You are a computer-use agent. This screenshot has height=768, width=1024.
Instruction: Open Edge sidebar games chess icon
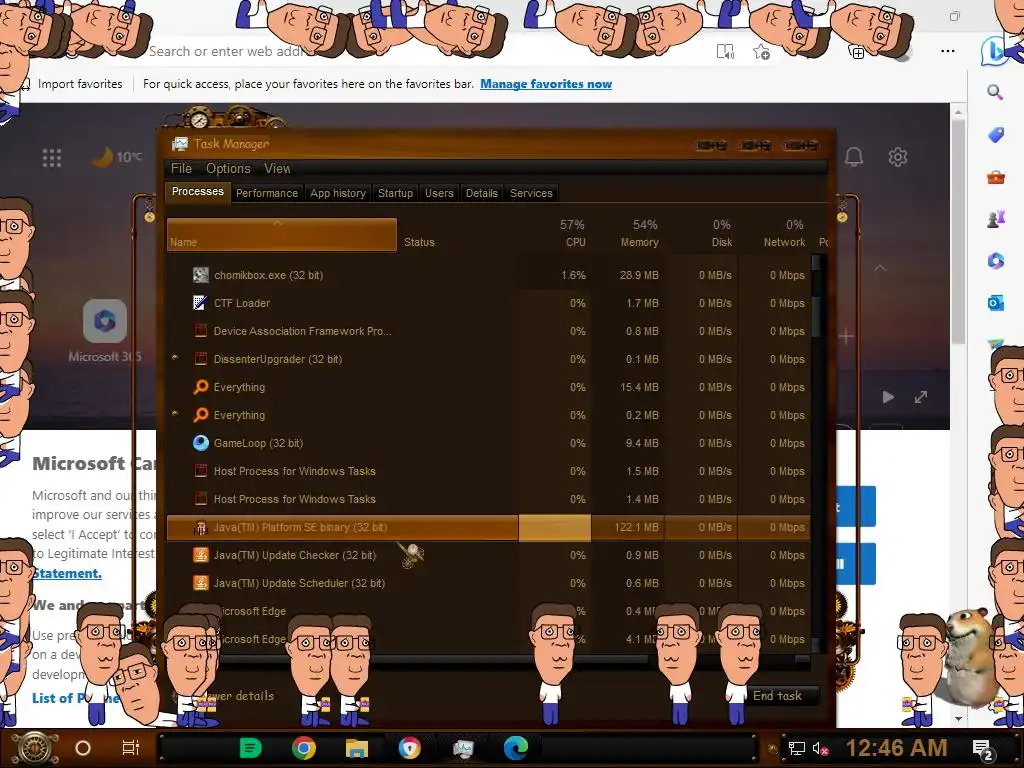(x=995, y=219)
